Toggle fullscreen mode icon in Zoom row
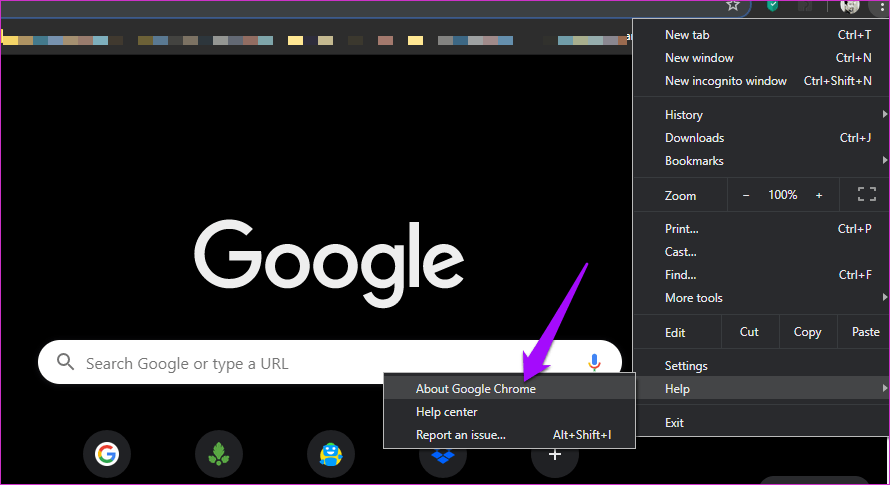Viewport: 890px width, 485px height. click(866, 195)
